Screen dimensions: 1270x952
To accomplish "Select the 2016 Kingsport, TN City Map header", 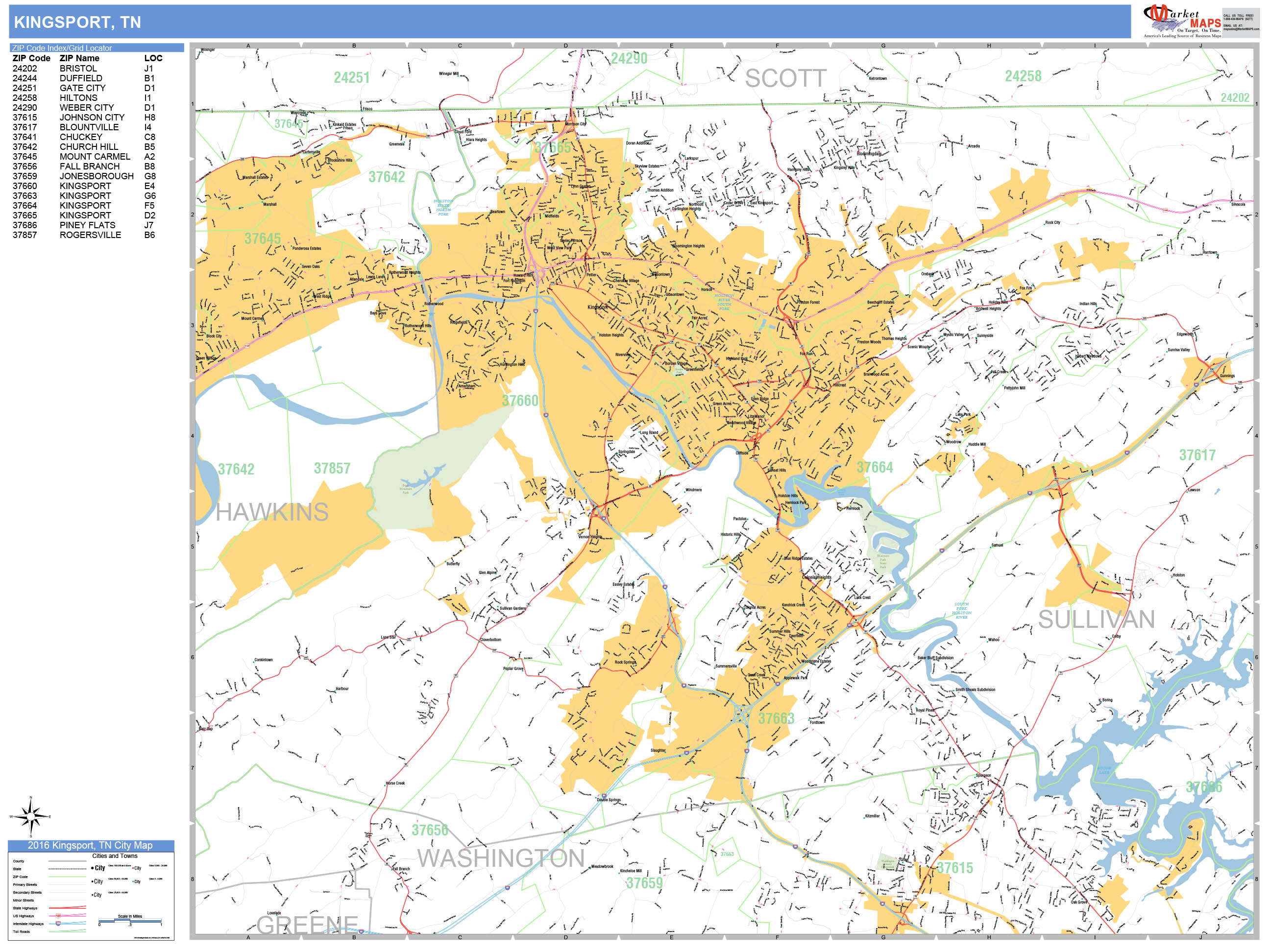I will click(90, 845).
